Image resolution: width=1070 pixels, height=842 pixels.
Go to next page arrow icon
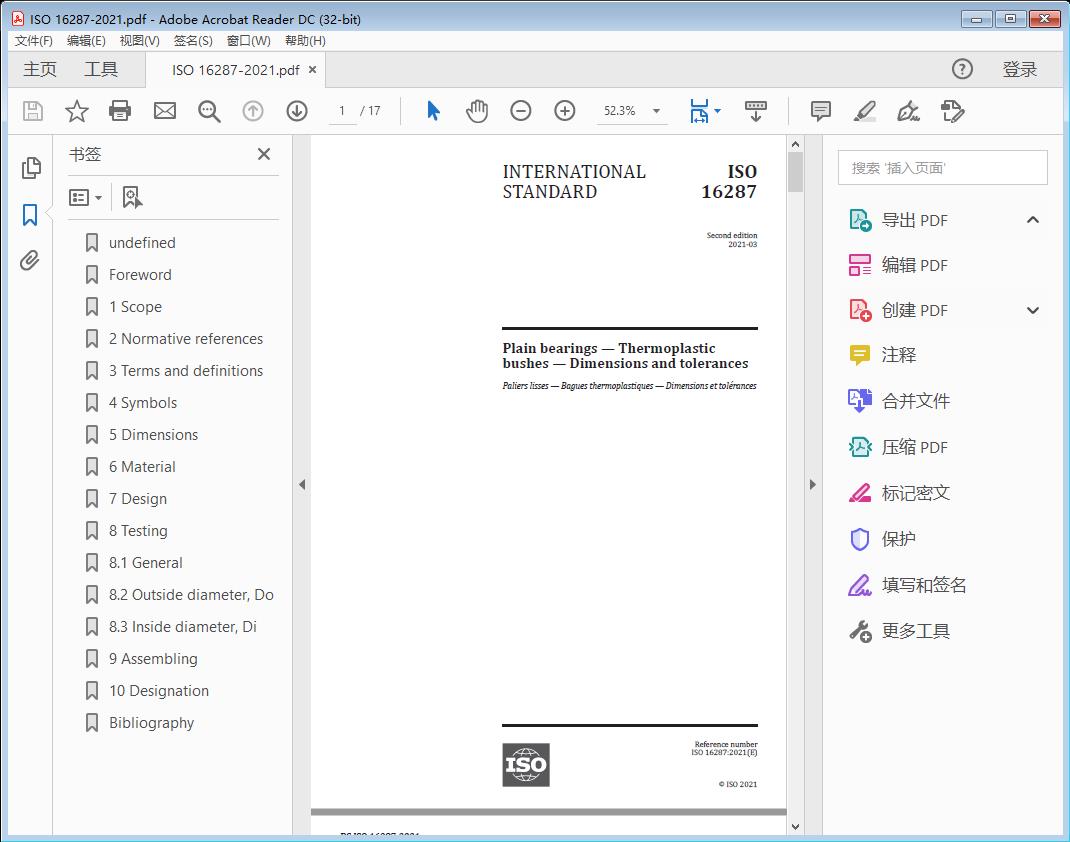[297, 111]
